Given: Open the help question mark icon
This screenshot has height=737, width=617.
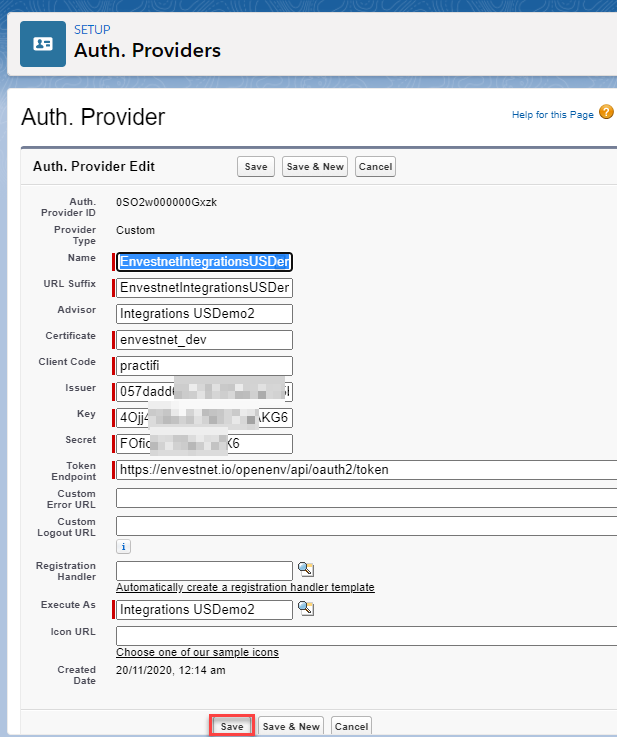Looking at the screenshot, I should [606, 112].
